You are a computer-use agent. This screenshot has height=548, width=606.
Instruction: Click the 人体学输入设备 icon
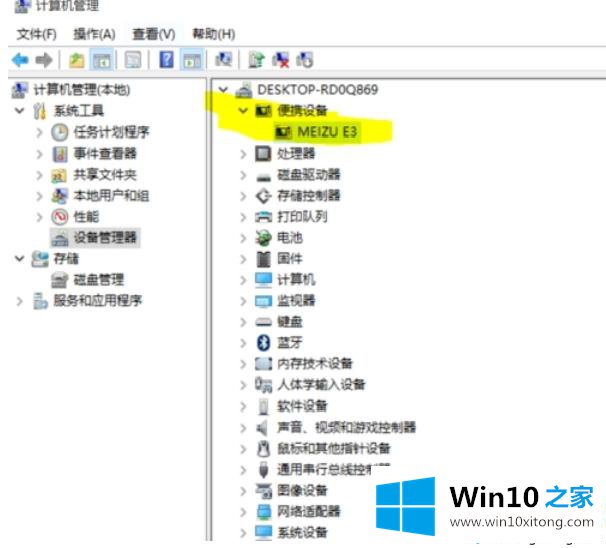[264, 385]
